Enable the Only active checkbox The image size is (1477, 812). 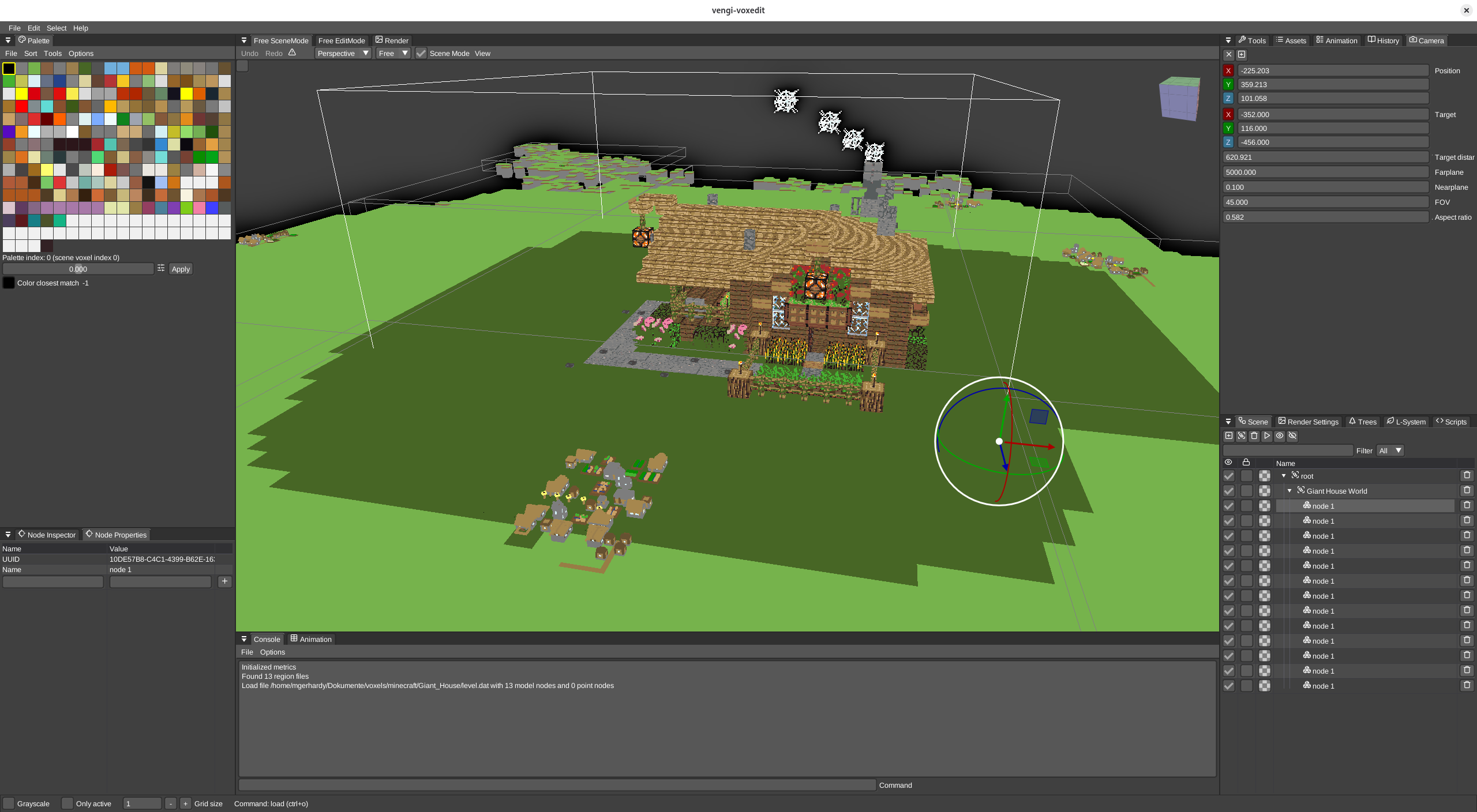pyautogui.click(x=68, y=803)
